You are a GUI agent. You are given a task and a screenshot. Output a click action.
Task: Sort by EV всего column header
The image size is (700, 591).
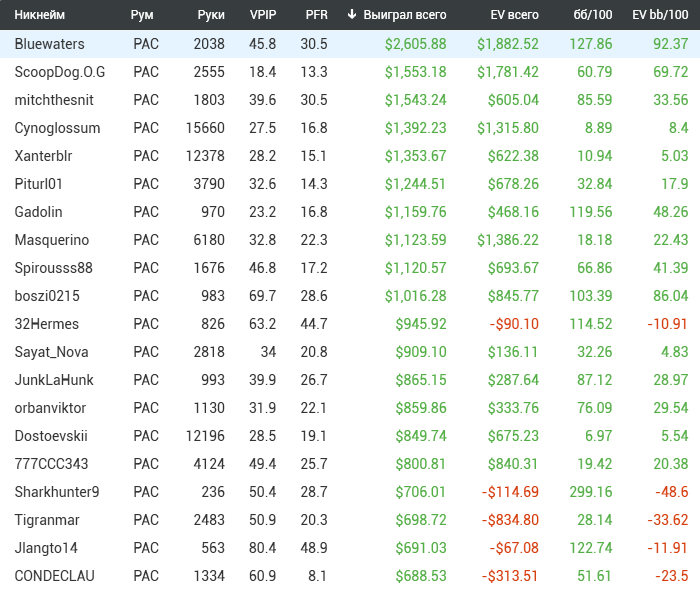pyautogui.click(x=515, y=15)
